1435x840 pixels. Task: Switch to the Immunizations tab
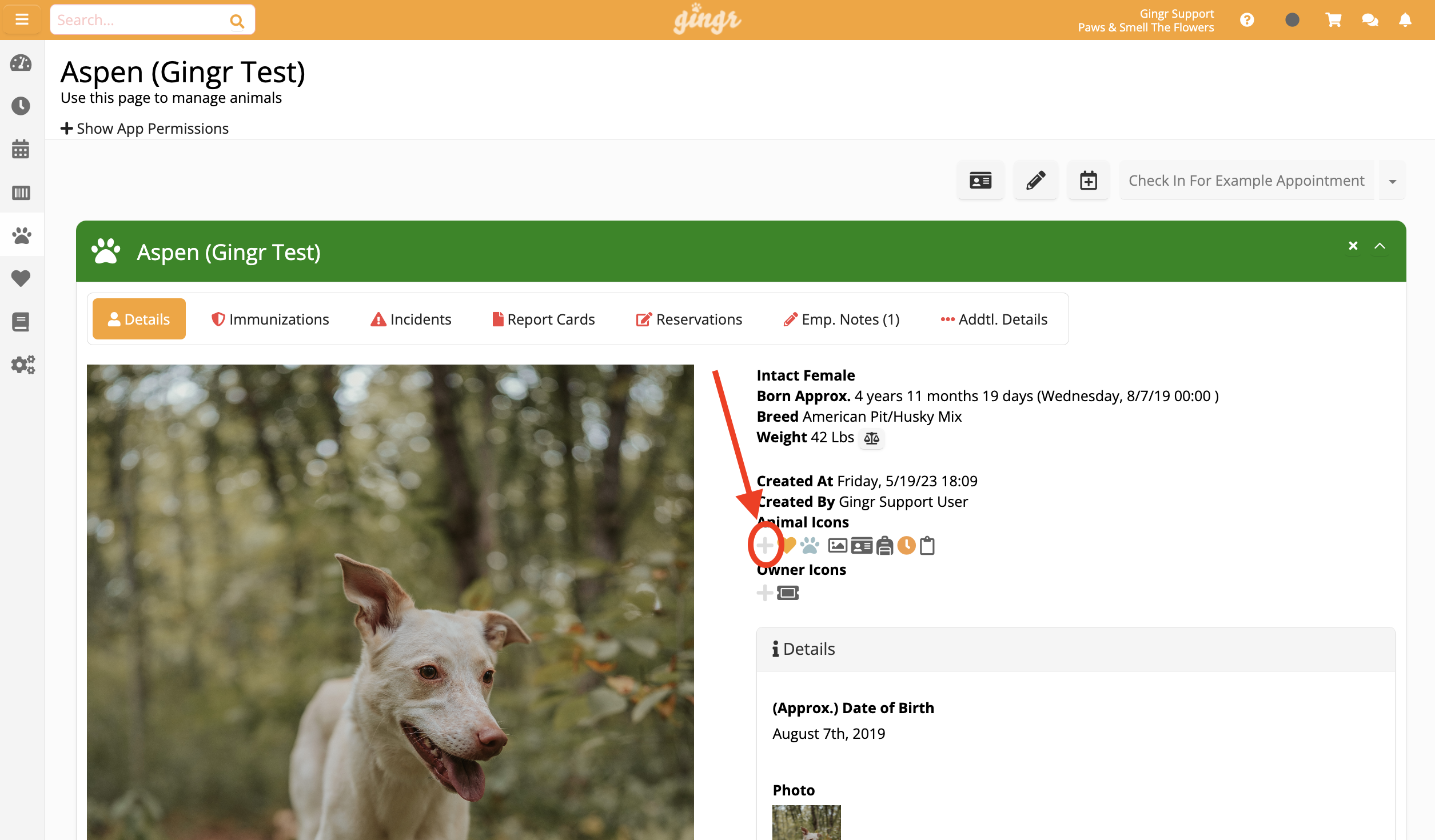coord(270,319)
